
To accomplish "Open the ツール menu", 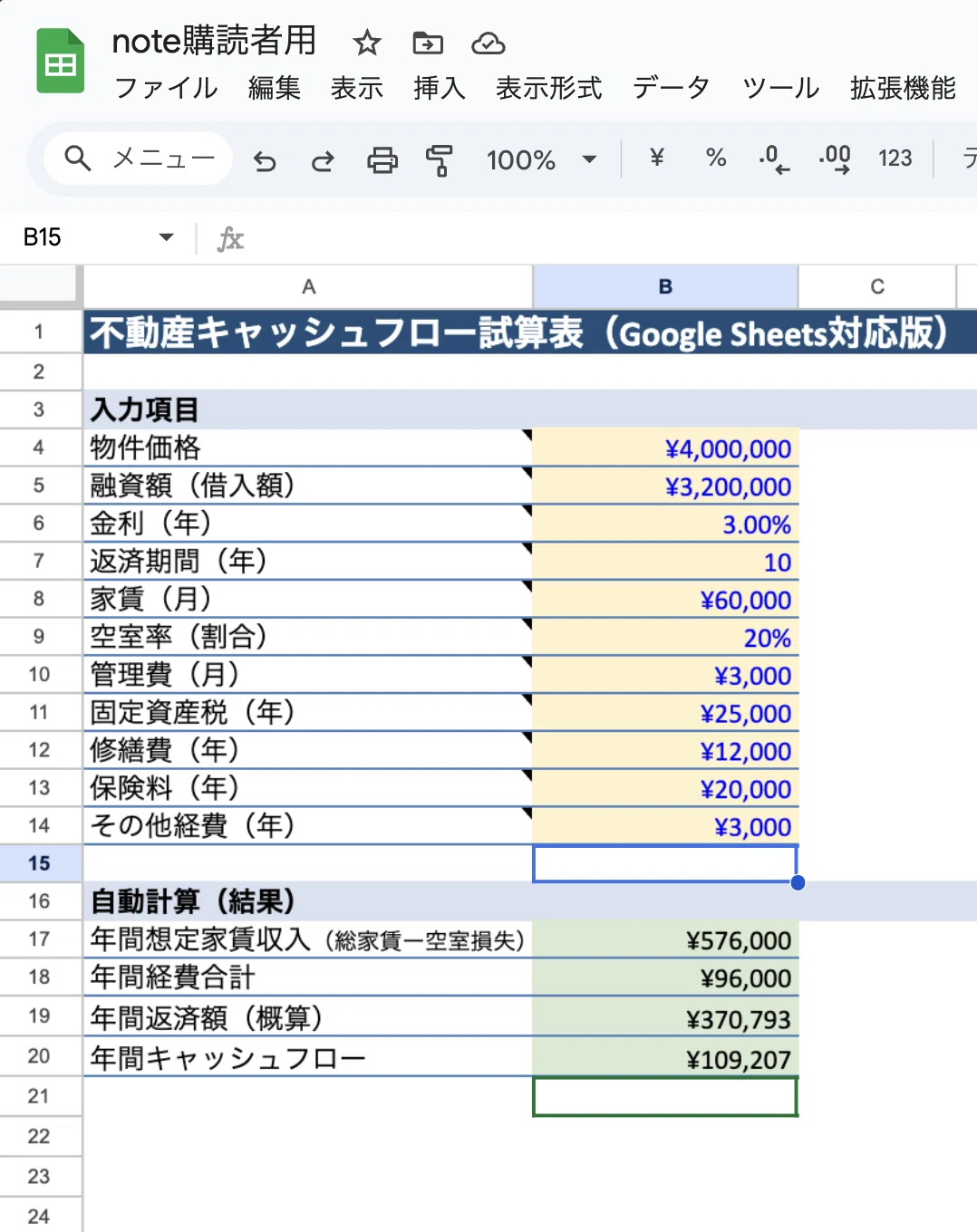I will pyautogui.click(x=780, y=88).
